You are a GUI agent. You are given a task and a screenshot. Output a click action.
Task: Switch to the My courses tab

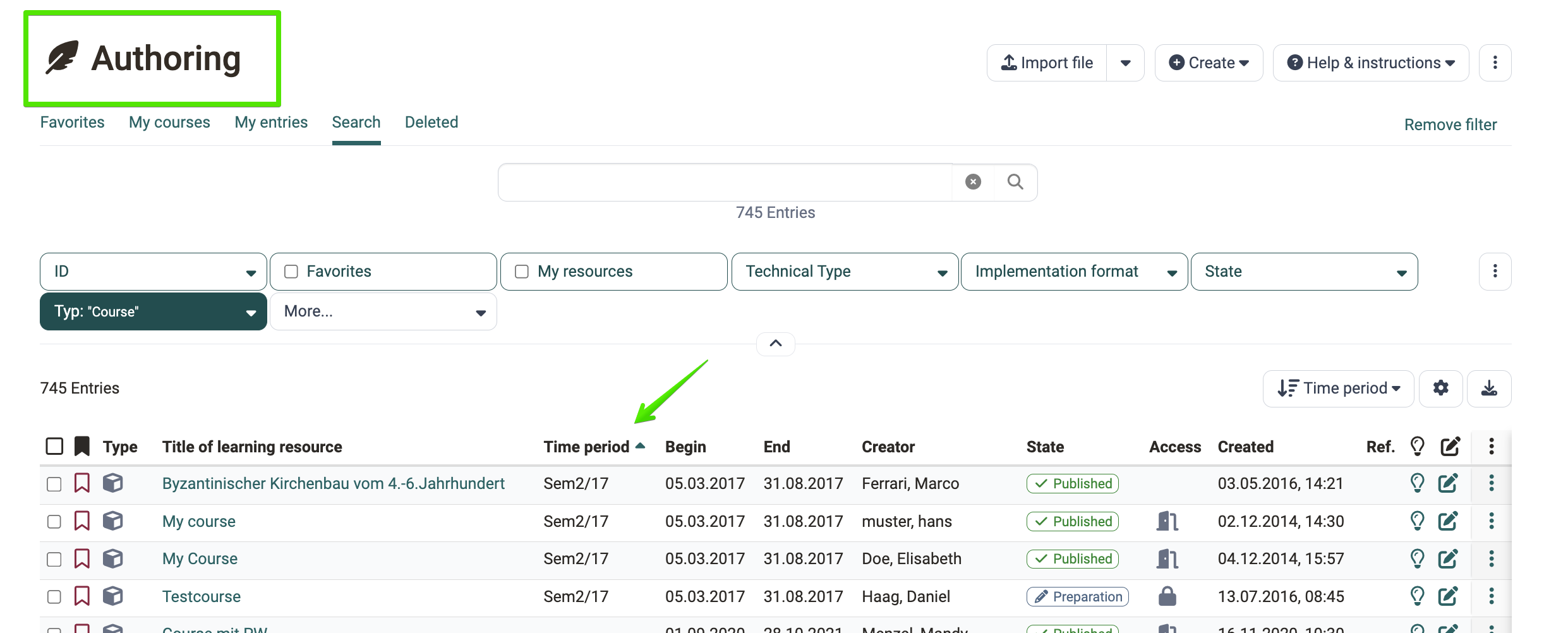tap(169, 123)
